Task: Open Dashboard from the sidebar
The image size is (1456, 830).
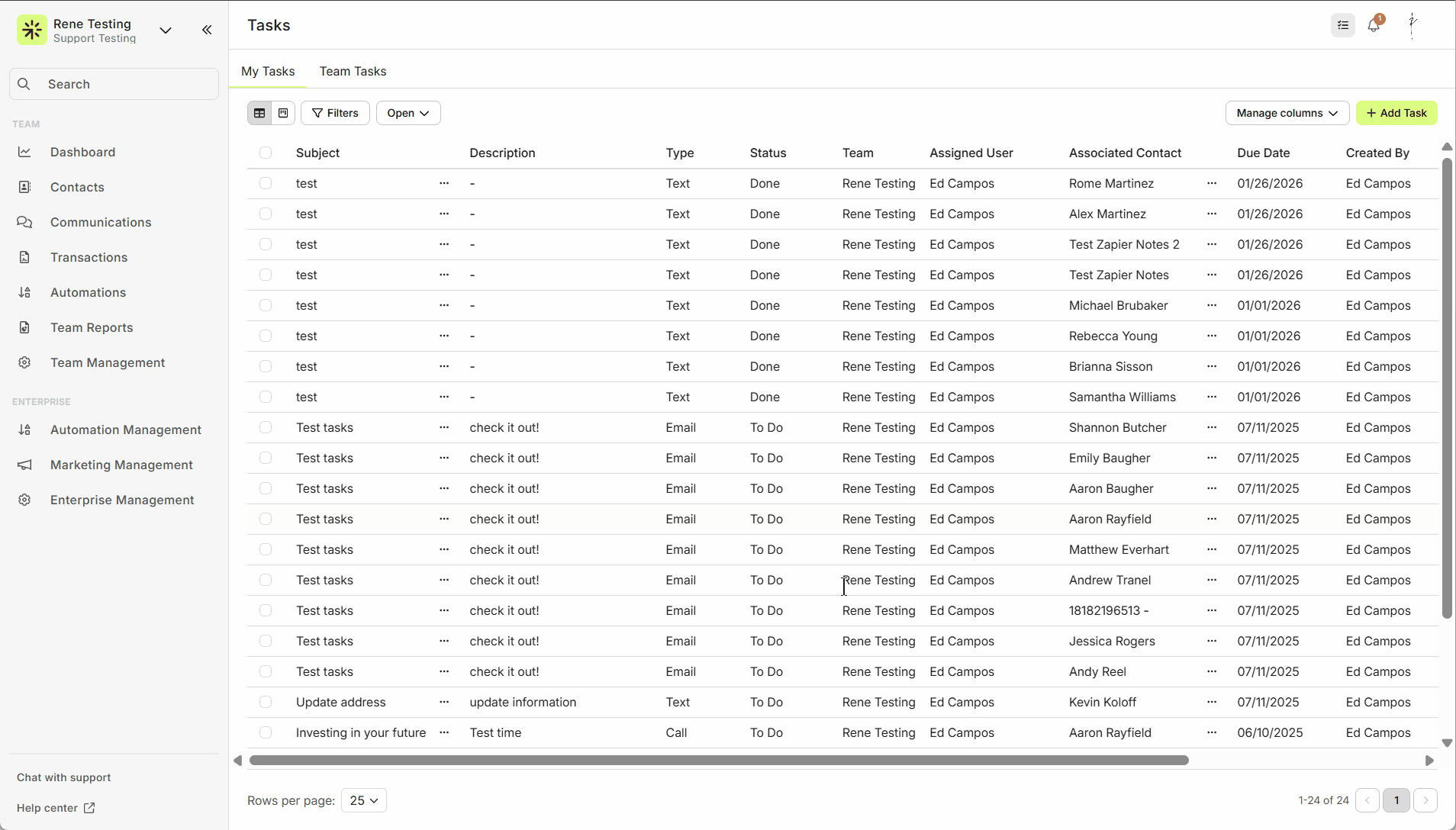Action: coord(82,152)
